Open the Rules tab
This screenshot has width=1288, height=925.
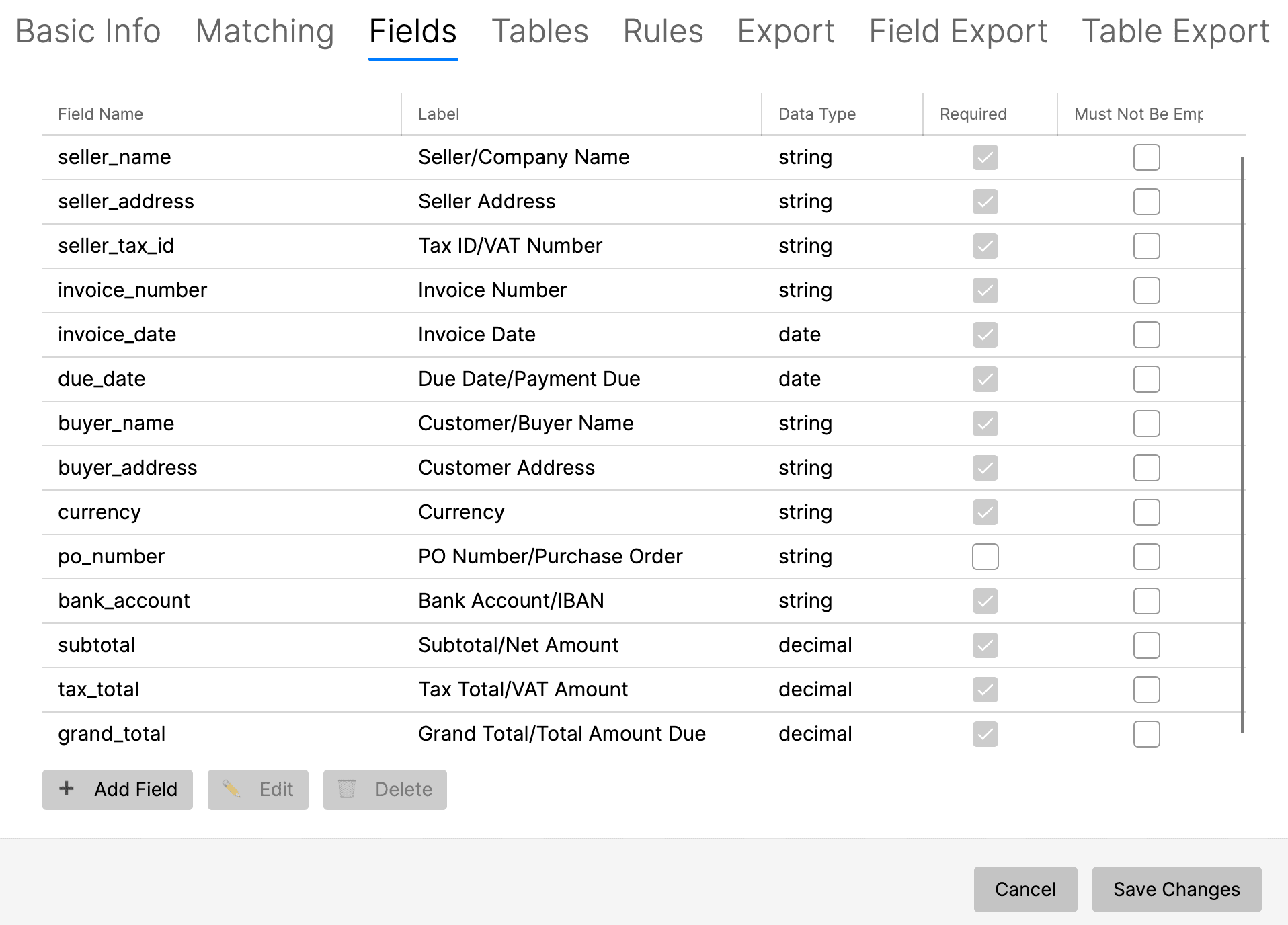pos(663,31)
